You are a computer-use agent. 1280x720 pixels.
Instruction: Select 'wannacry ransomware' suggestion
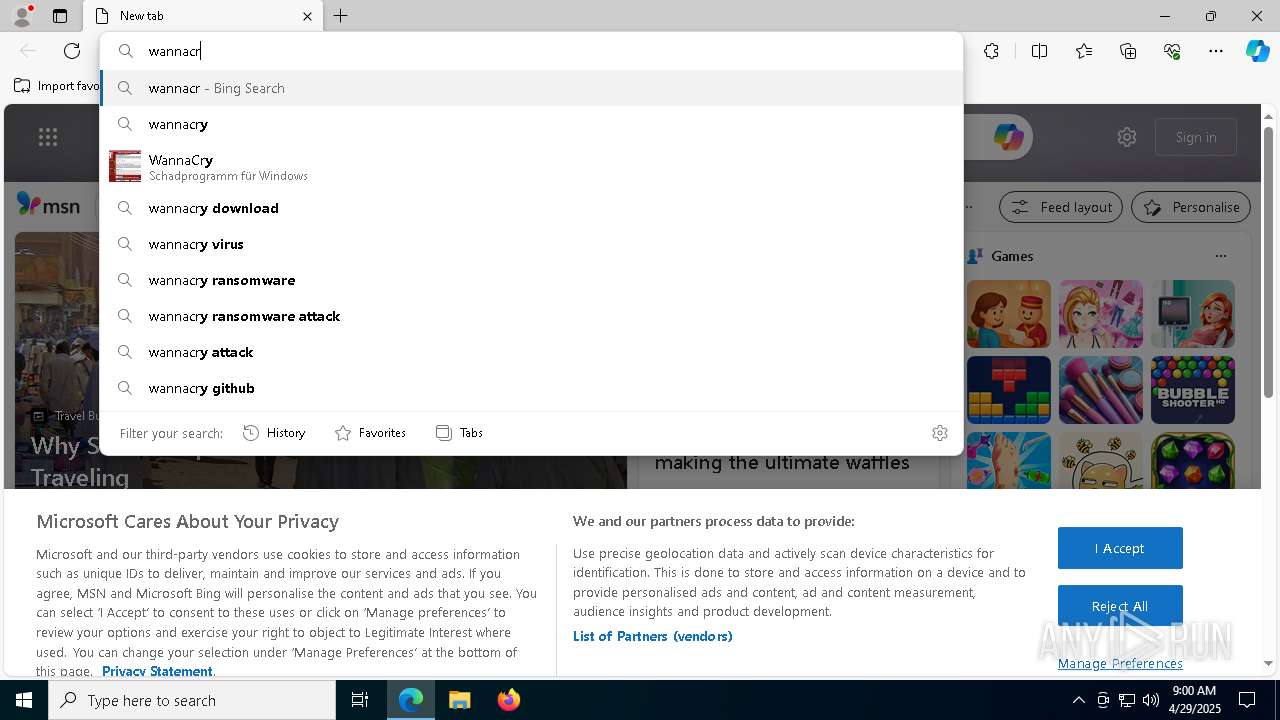click(x=531, y=280)
